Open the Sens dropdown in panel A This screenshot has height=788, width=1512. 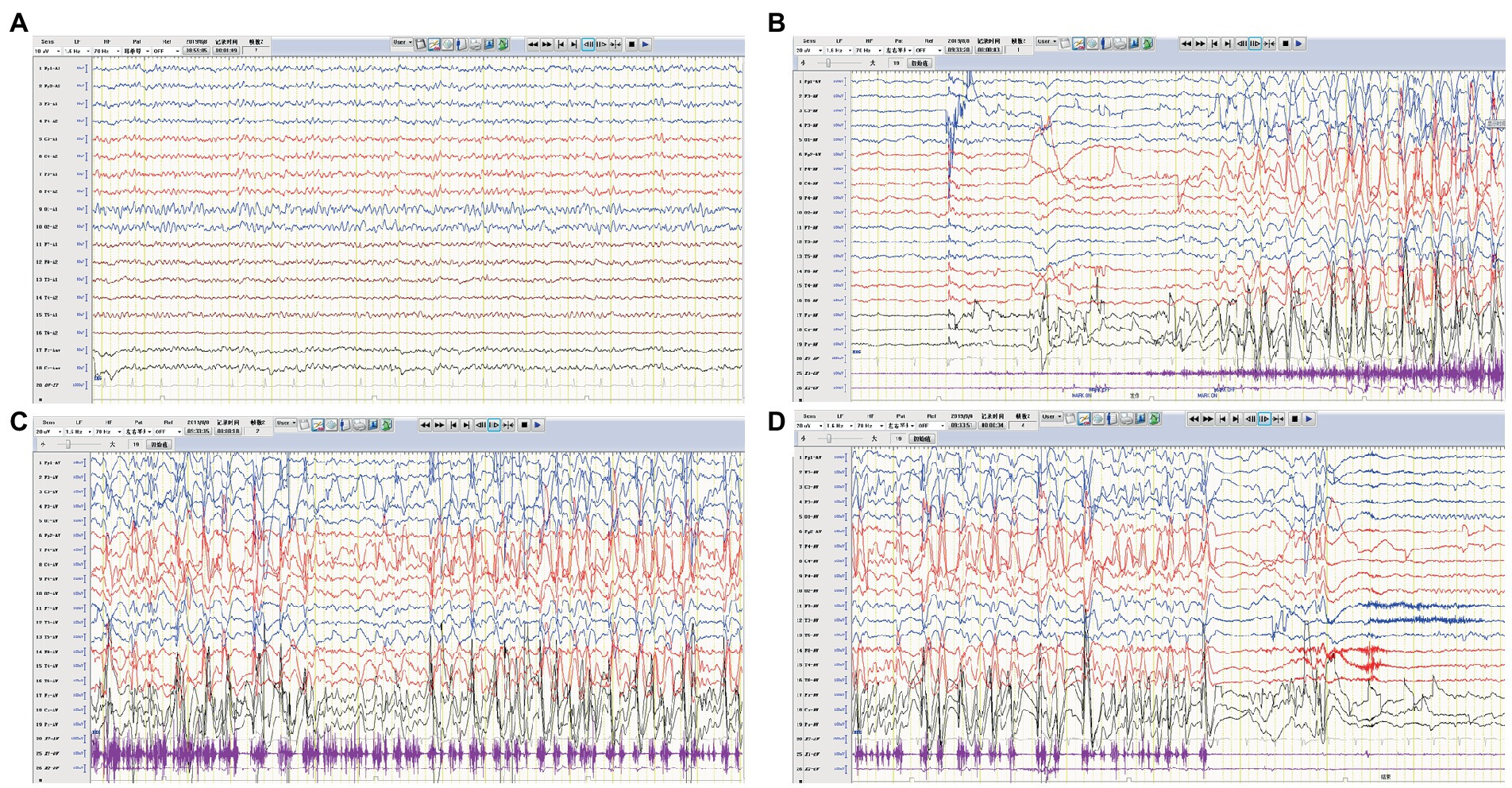[x=47, y=51]
